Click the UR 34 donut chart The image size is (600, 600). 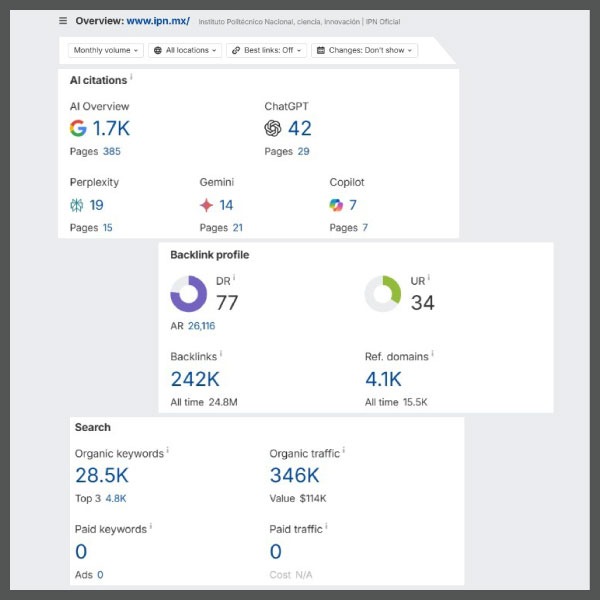tap(383, 295)
